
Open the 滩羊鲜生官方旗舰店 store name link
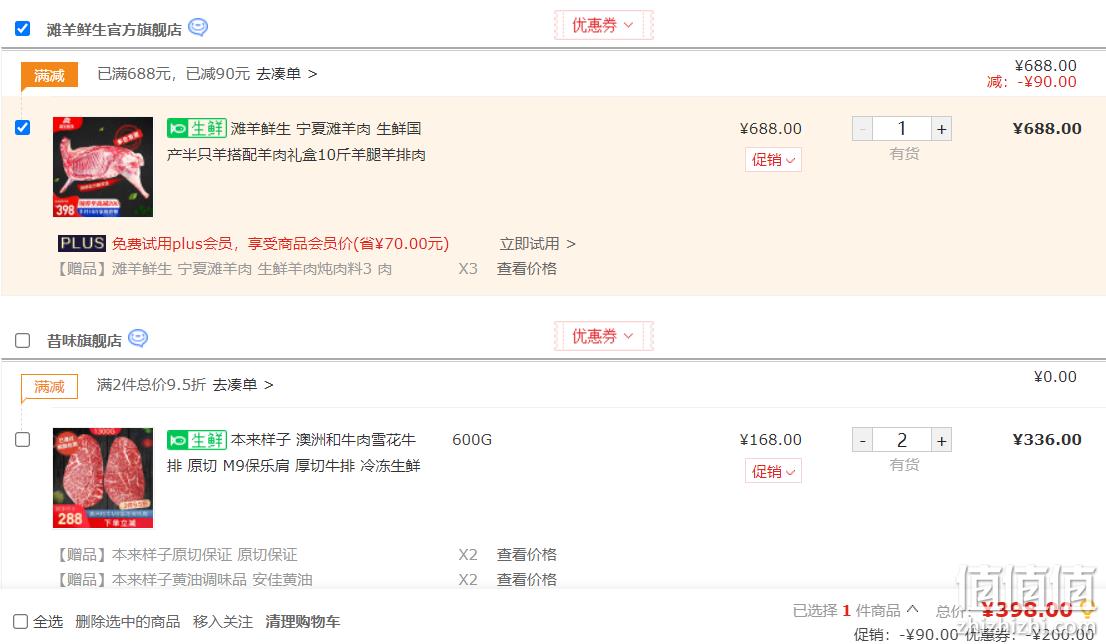click(x=114, y=30)
